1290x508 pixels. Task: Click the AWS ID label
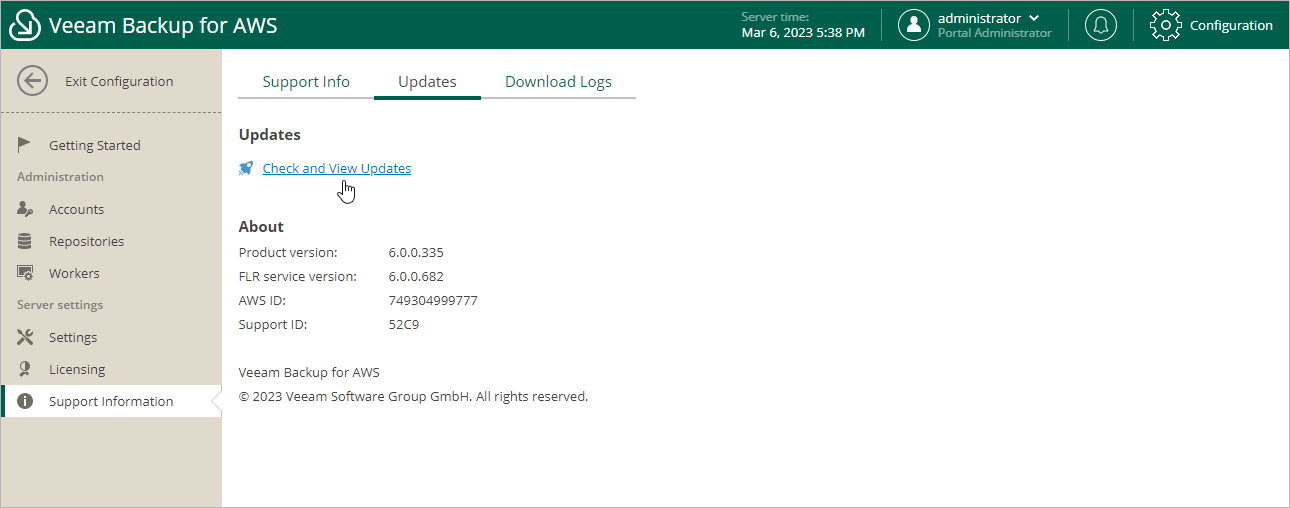[262, 300]
